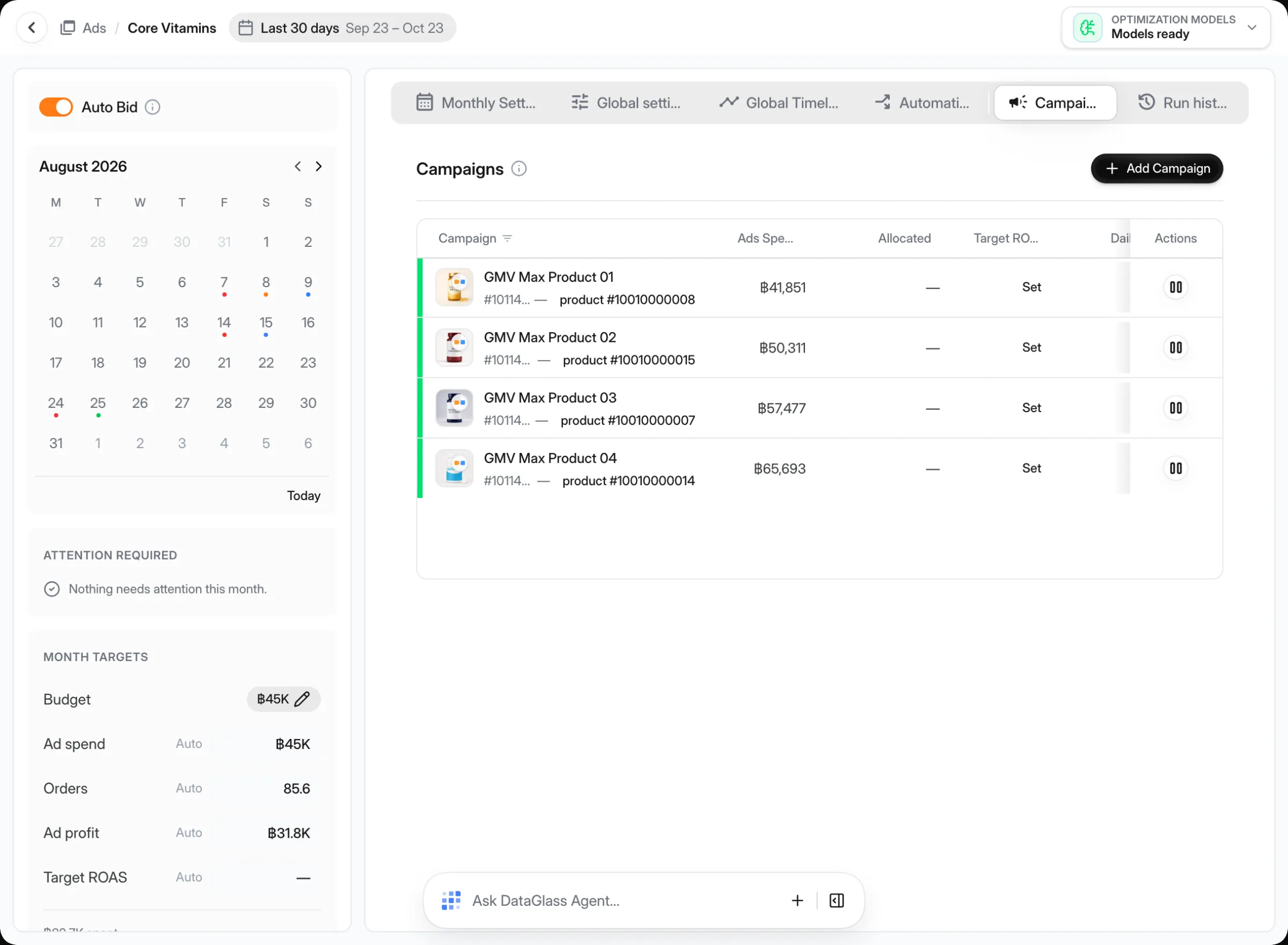Click product #10010000015 text

click(628, 360)
